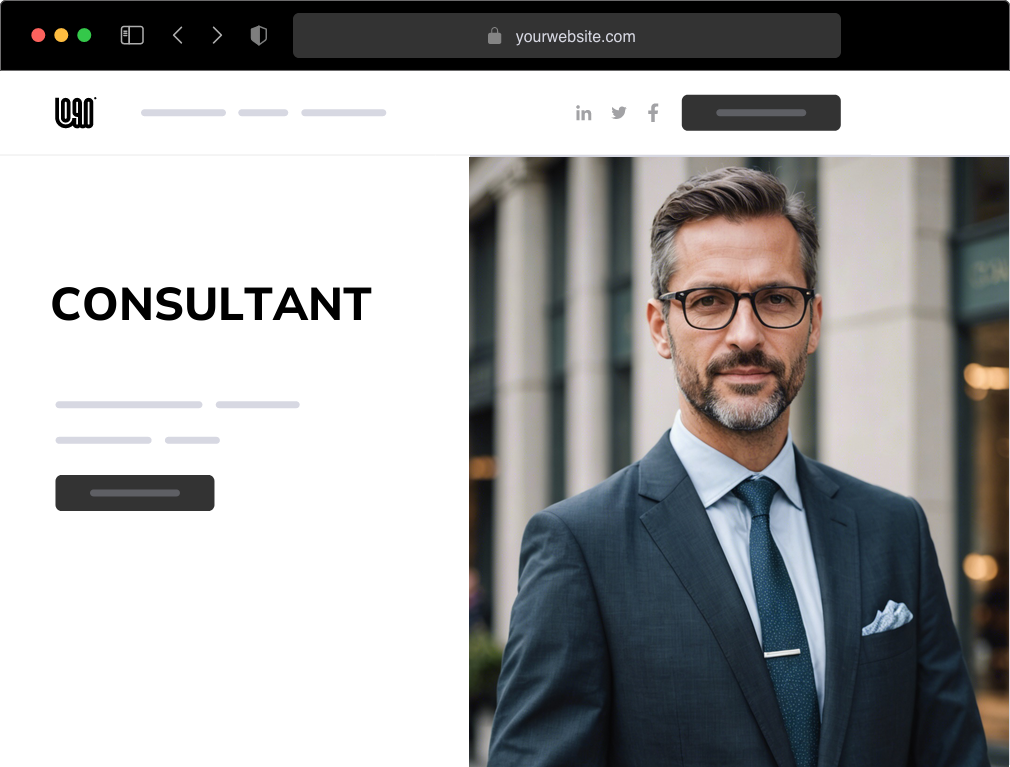This screenshot has height=767, width=1010.
Task: Select the yourwebsite.com address field
Action: tap(567, 35)
